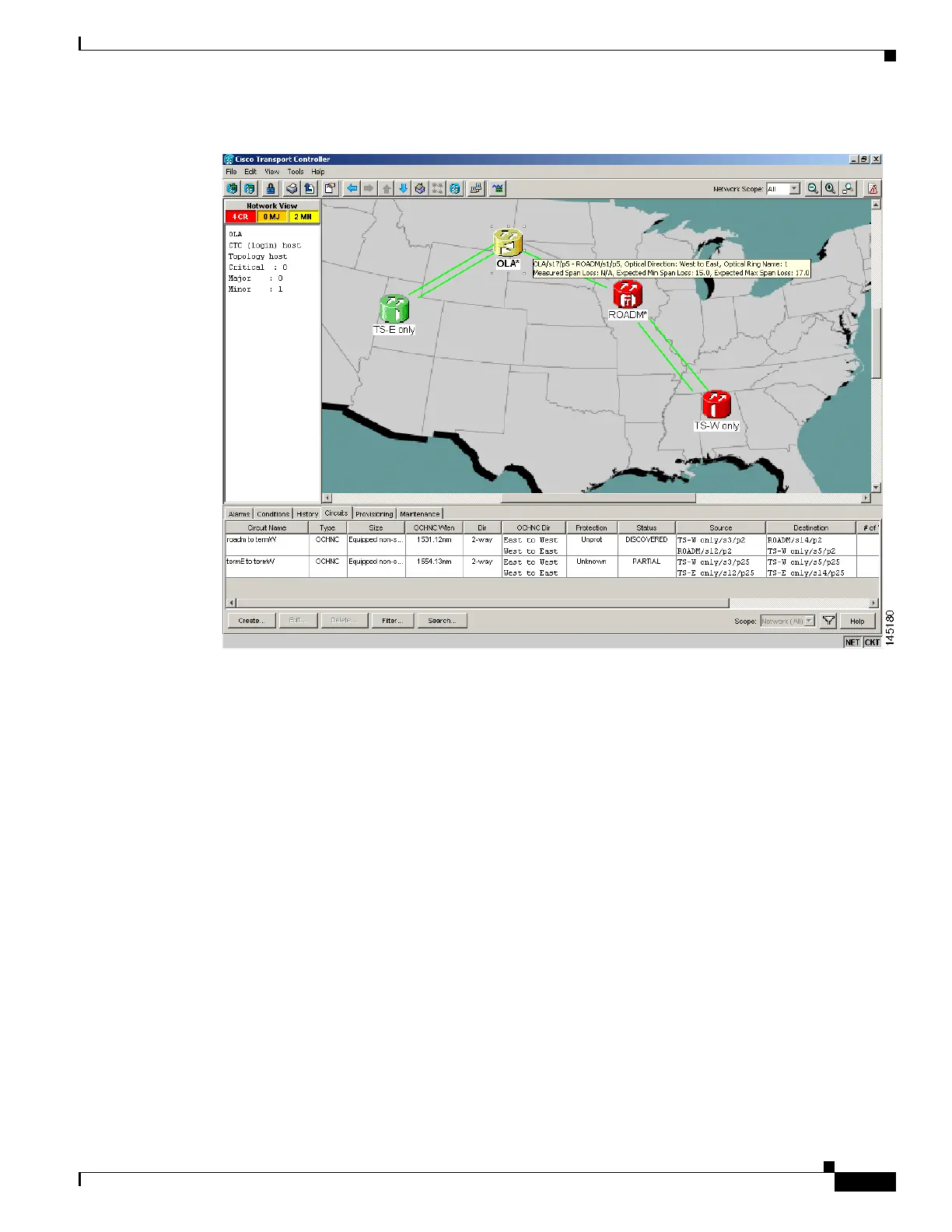Click the circuits table horizontal scrollbar

click(482, 603)
